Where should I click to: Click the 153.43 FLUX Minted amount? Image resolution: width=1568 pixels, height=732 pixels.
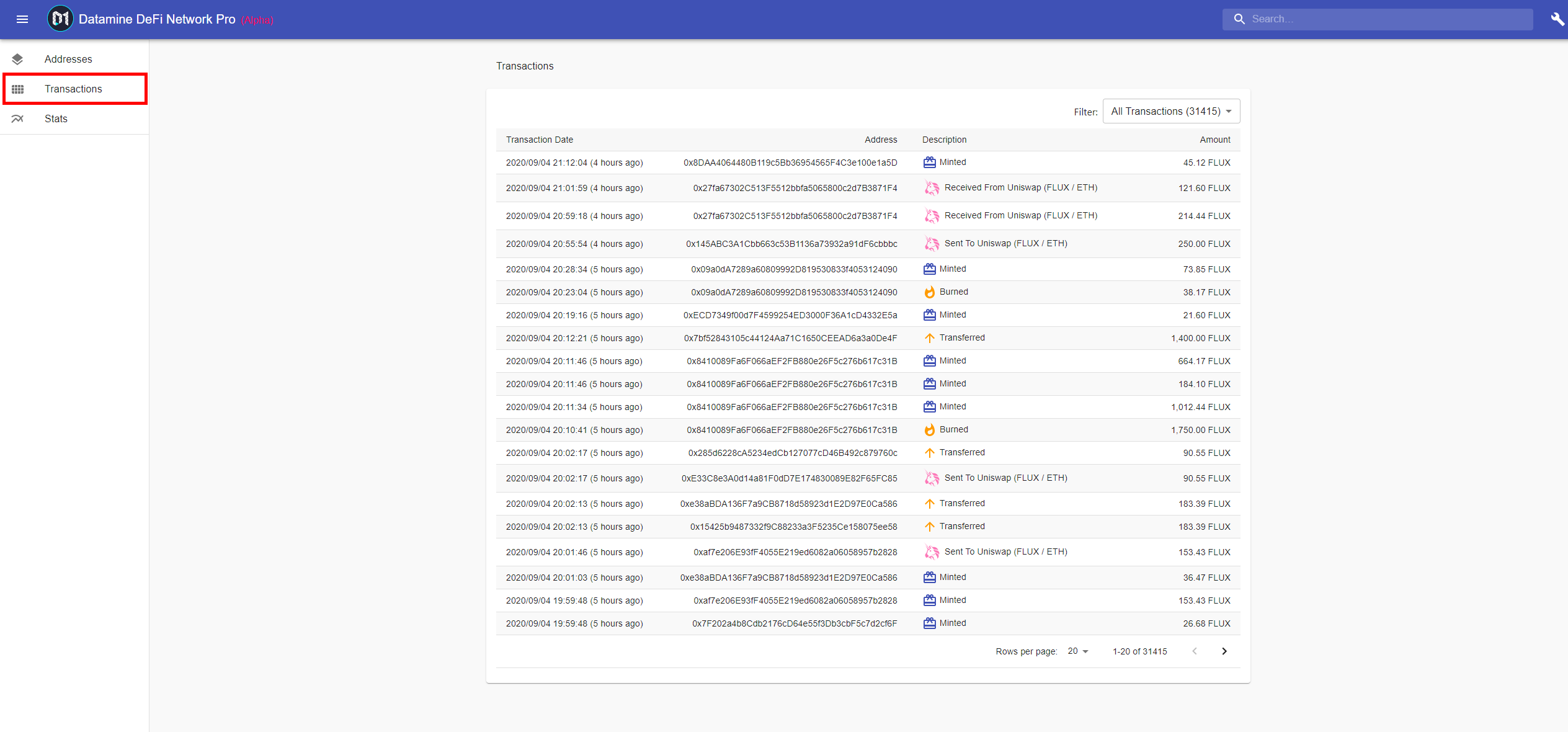pos(1205,600)
